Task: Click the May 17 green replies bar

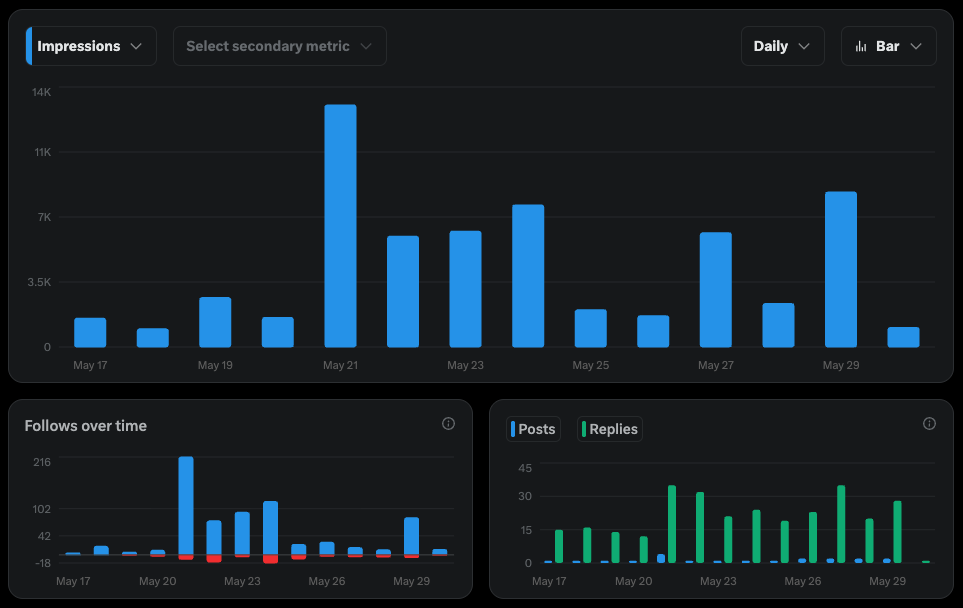Action: (x=559, y=546)
